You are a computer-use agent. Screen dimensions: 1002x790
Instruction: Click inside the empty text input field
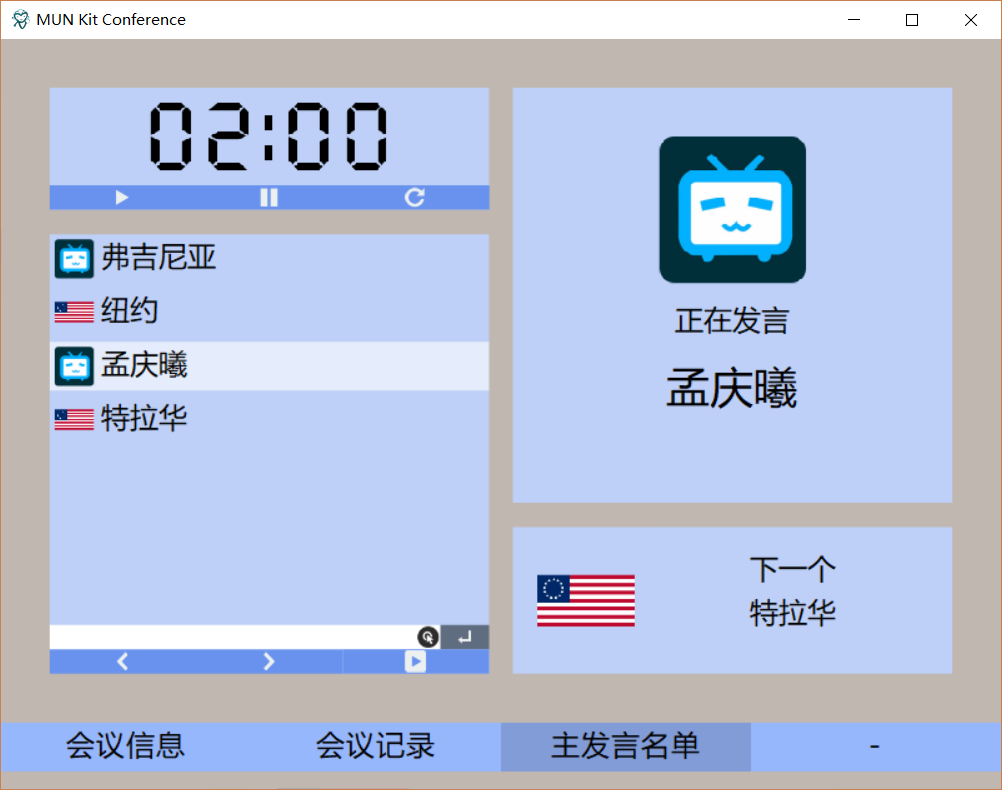(230, 636)
